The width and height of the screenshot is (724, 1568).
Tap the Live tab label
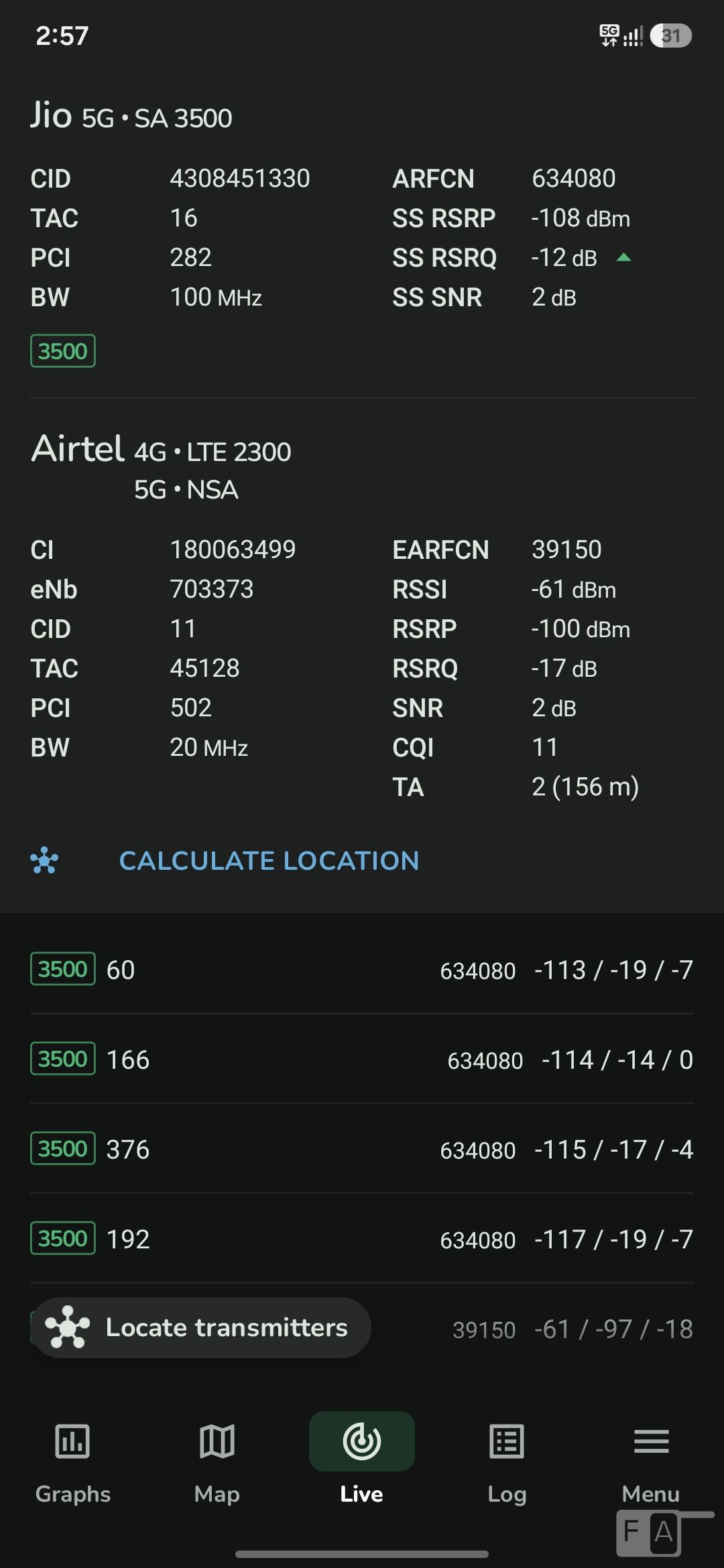click(362, 1494)
